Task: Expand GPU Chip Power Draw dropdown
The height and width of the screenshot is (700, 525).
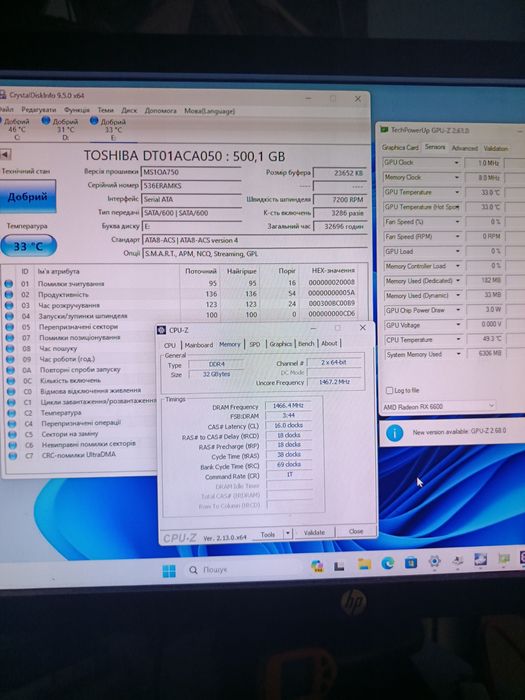Action: pos(458,310)
